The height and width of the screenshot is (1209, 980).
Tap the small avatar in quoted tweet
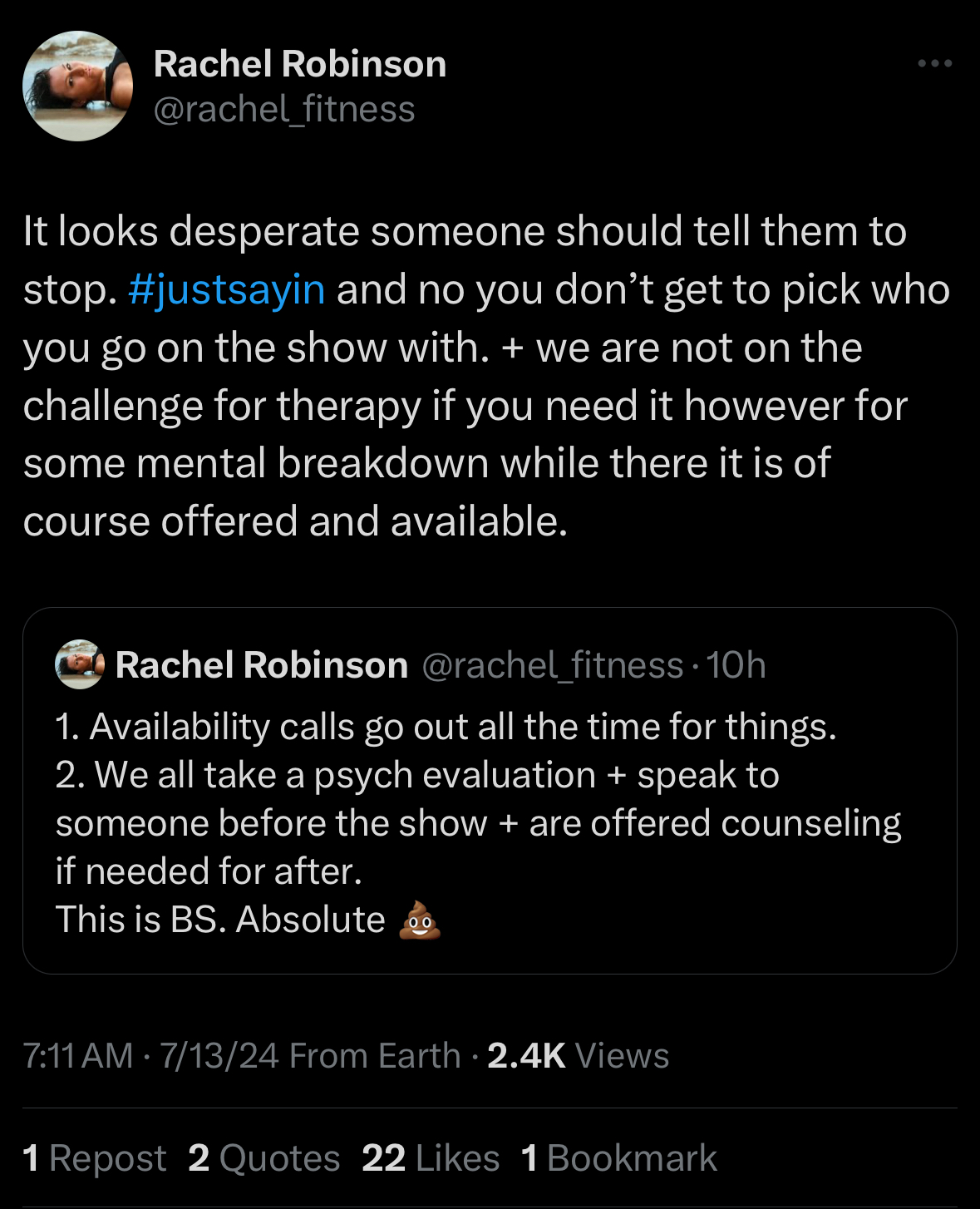pos(80,664)
